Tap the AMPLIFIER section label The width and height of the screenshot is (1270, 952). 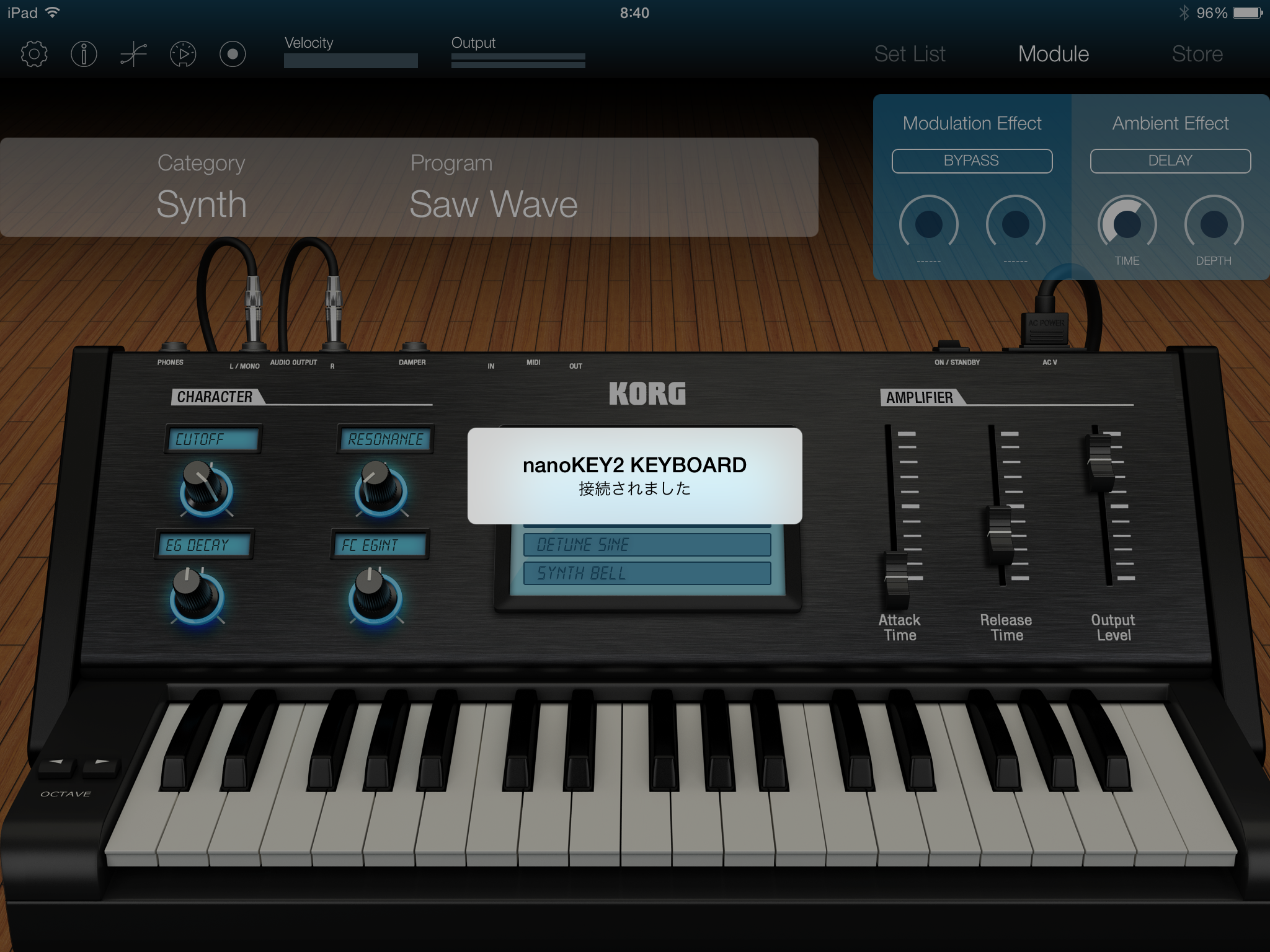coord(920,397)
